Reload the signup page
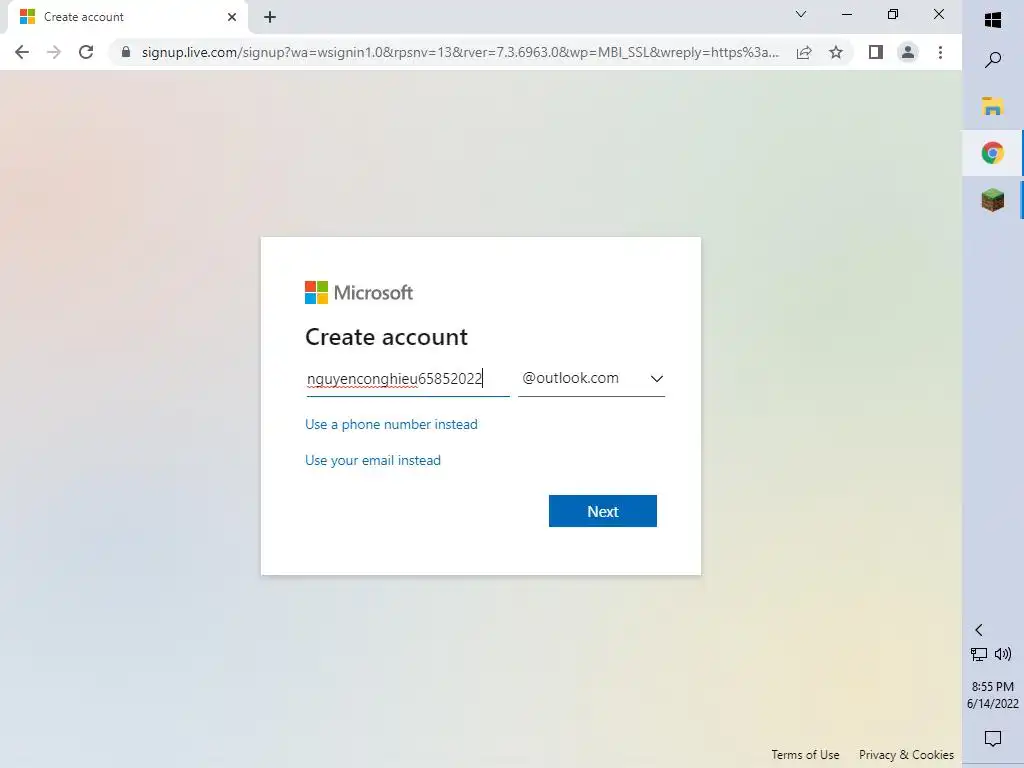Viewport: 1024px width, 768px height. [86, 52]
